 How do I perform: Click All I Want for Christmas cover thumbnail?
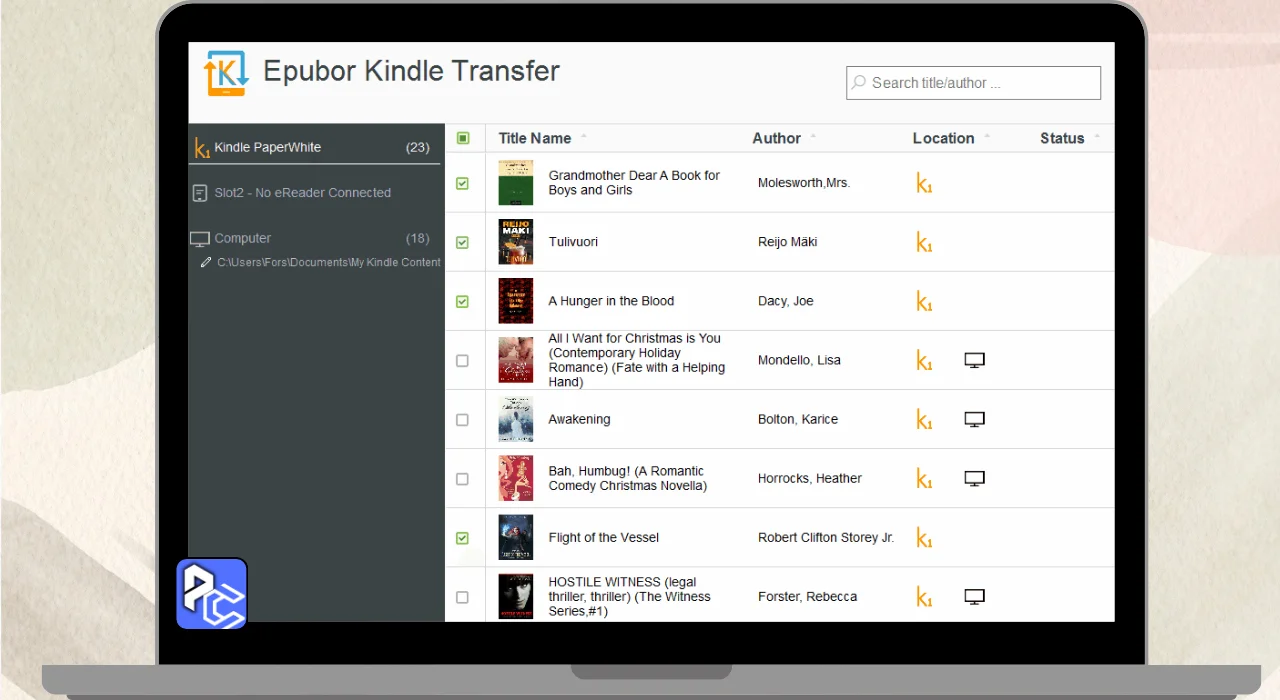point(516,360)
